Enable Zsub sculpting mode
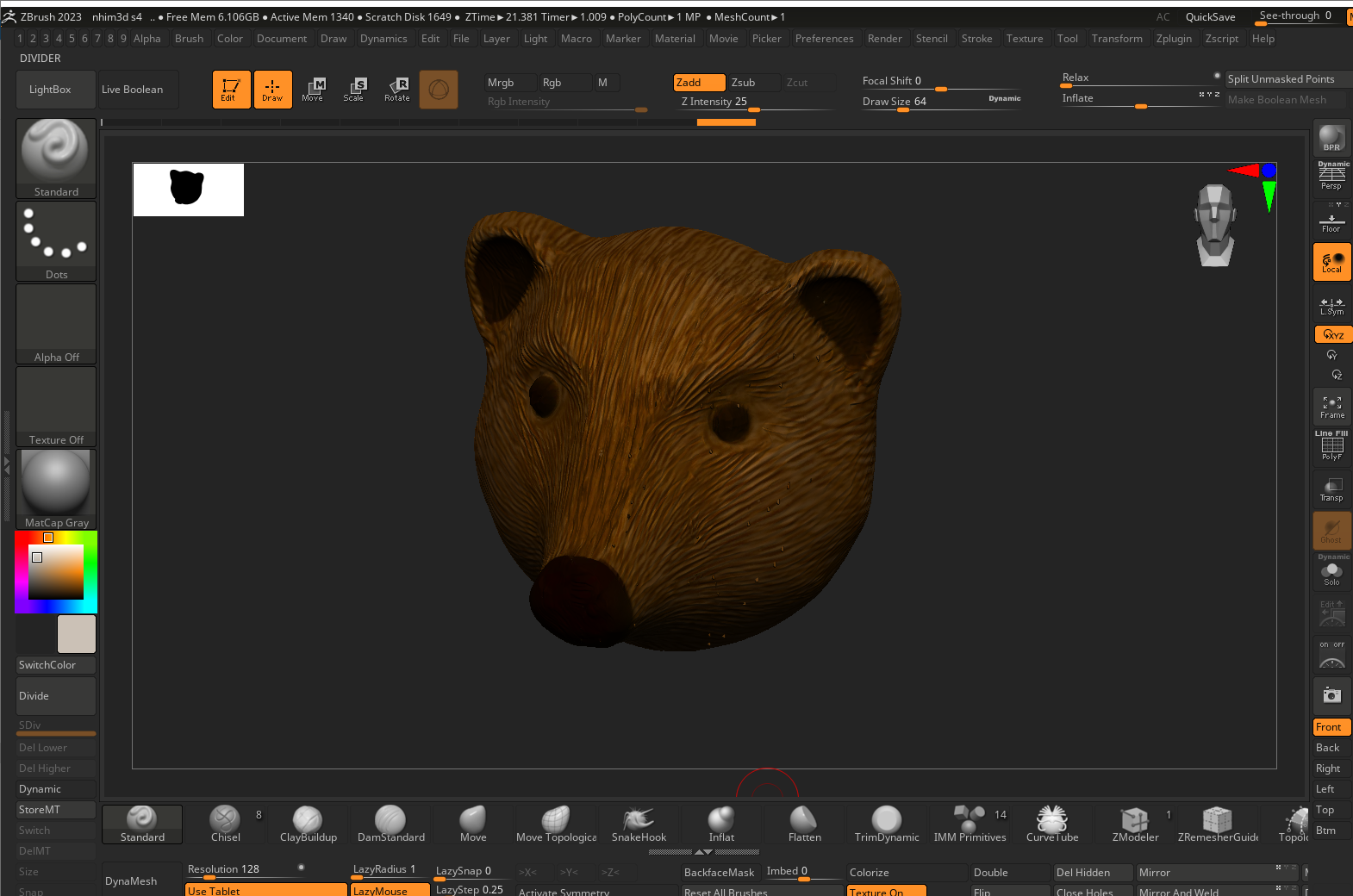Image resolution: width=1353 pixels, height=896 pixels. 751,83
